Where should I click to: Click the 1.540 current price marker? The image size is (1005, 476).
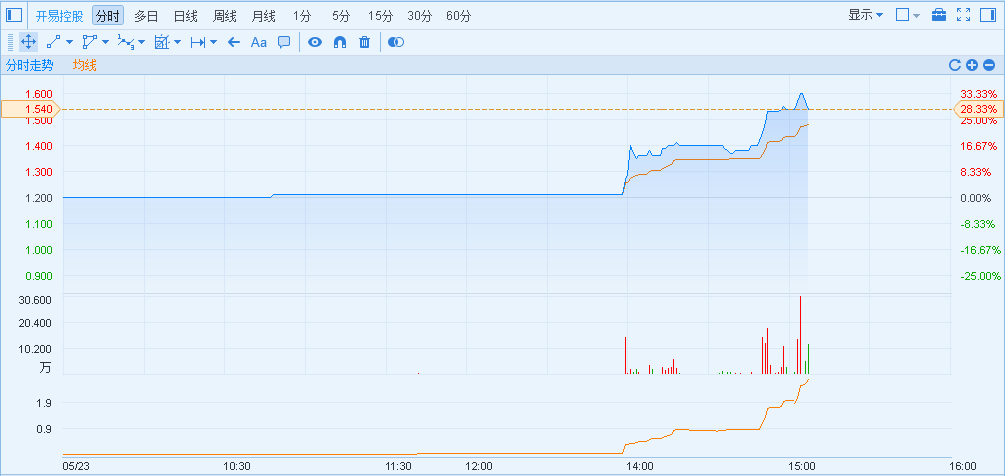pos(31,109)
